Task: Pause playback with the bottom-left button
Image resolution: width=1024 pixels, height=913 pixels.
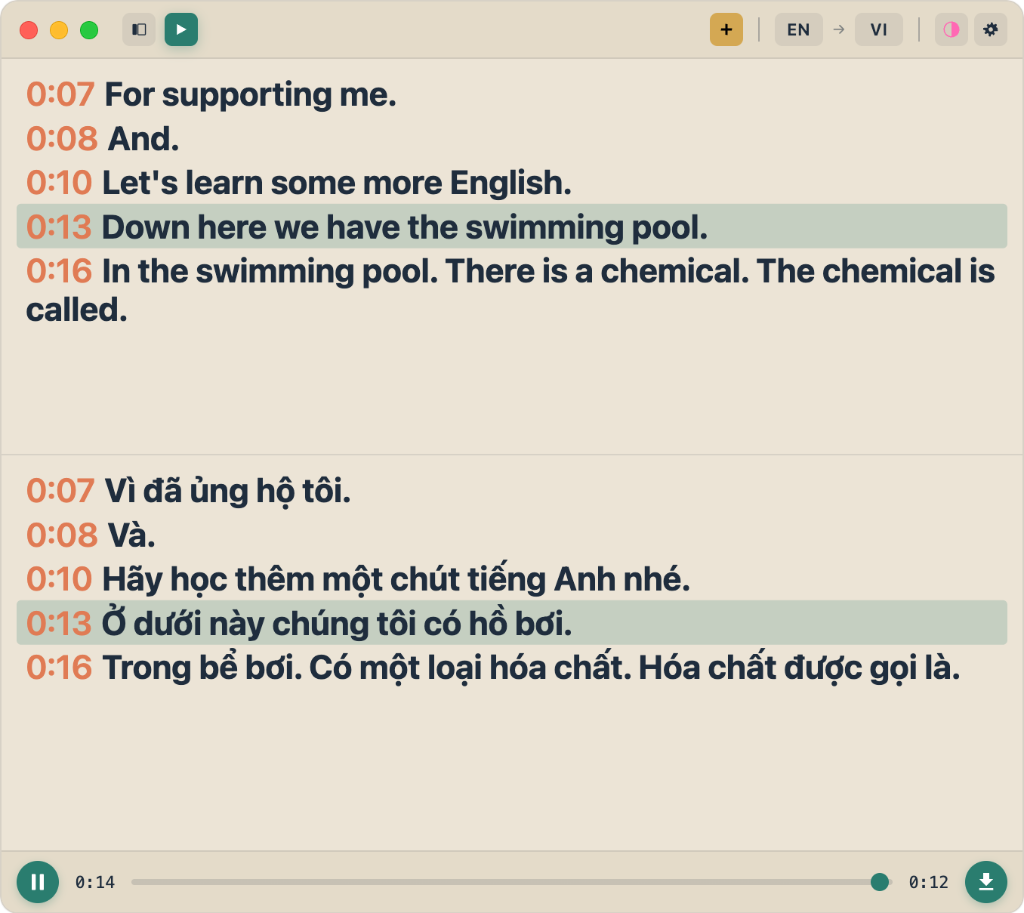Action: pos(38,882)
